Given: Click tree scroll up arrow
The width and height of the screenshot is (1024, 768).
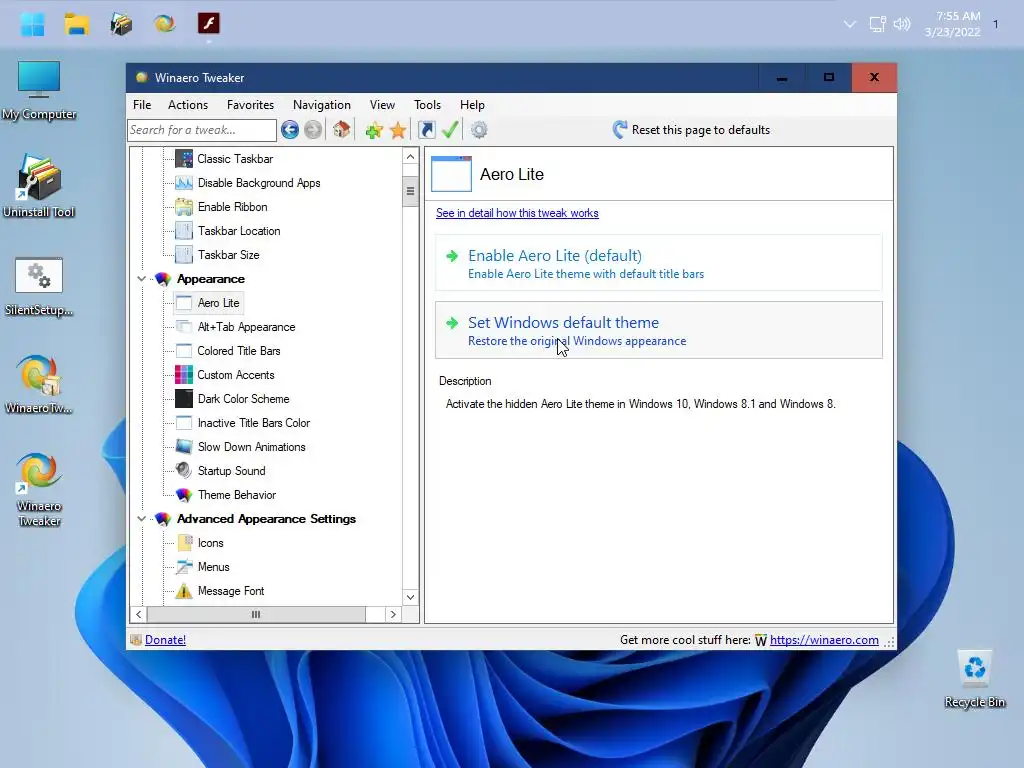Looking at the screenshot, I should point(410,157).
